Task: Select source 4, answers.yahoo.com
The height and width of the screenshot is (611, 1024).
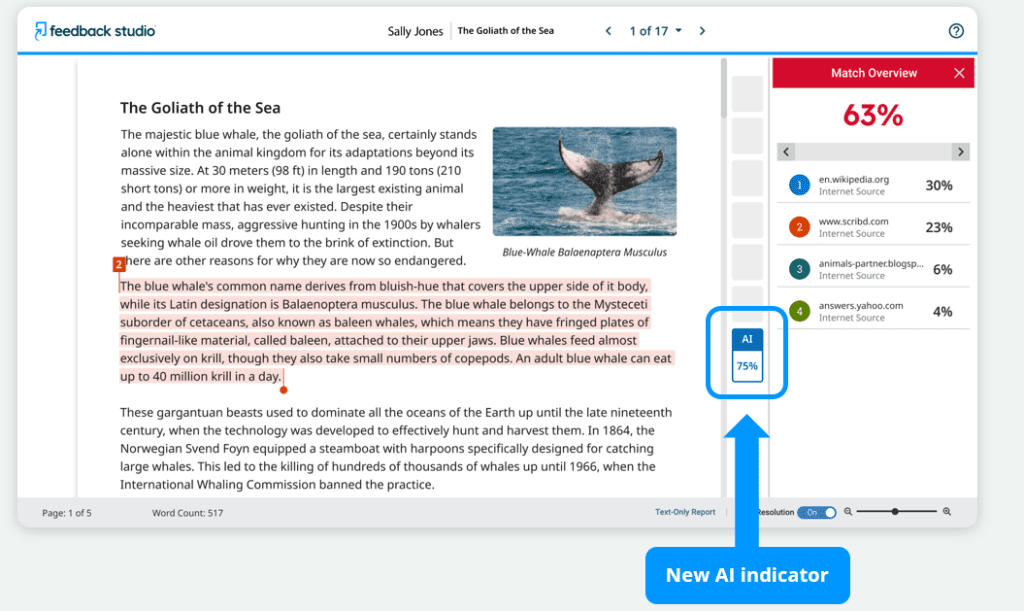Action: coord(870,311)
